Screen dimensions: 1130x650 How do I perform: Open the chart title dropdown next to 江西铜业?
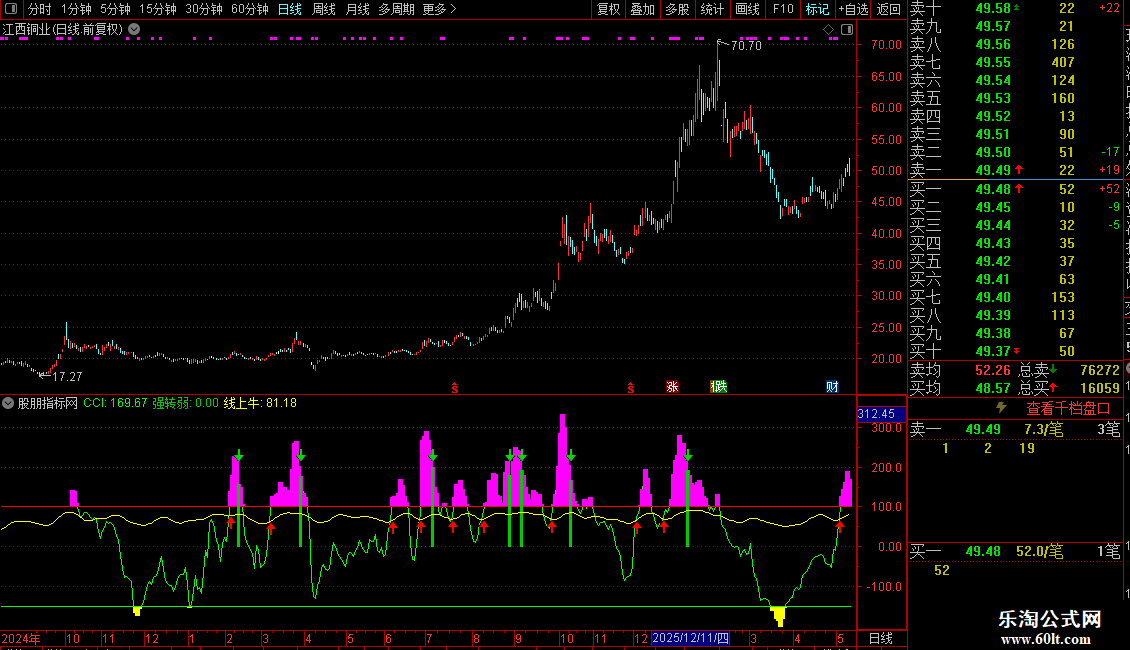click(x=134, y=29)
